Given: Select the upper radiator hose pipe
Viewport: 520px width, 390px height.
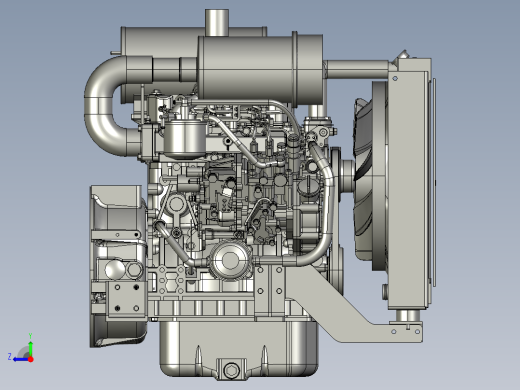Looking at the screenshot, I should point(357,69).
